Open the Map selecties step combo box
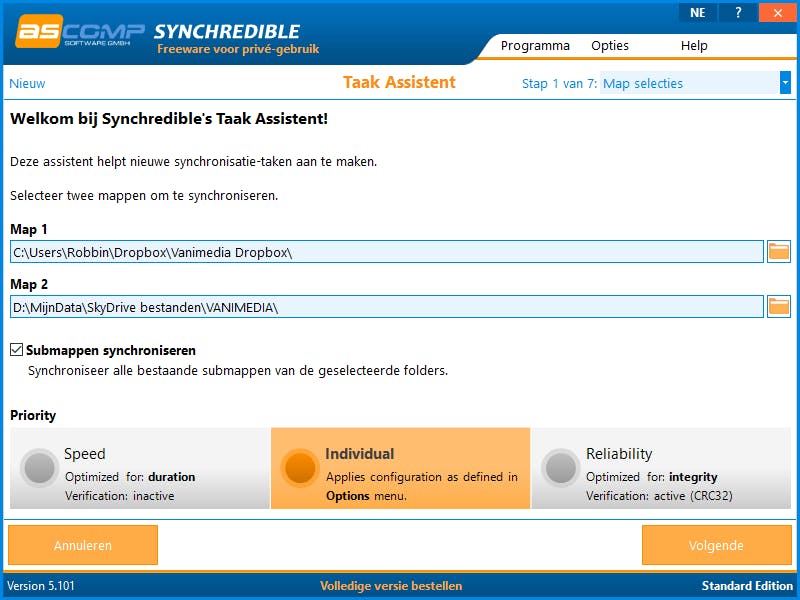 click(x=695, y=83)
